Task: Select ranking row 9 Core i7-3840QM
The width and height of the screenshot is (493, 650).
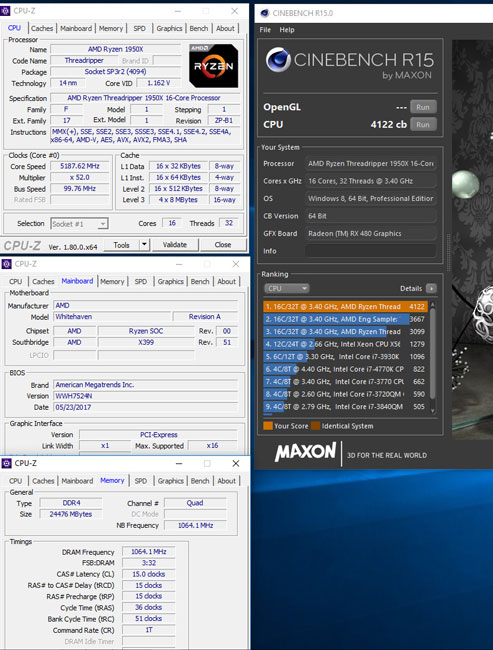Action: pyautogui.click(x=345, y=407)
